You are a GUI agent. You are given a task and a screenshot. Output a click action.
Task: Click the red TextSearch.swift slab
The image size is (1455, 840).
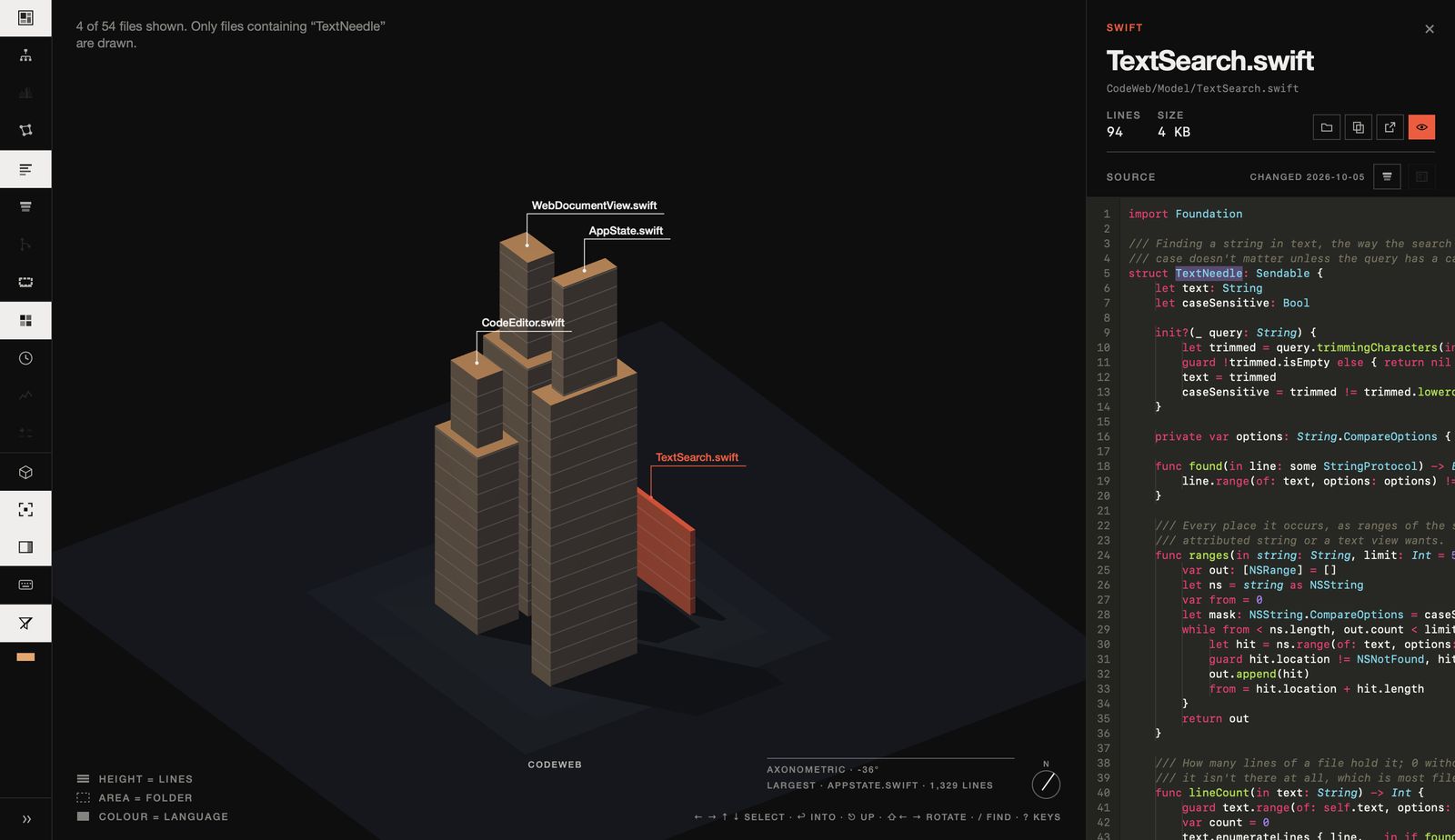click(x=667, y=553)
